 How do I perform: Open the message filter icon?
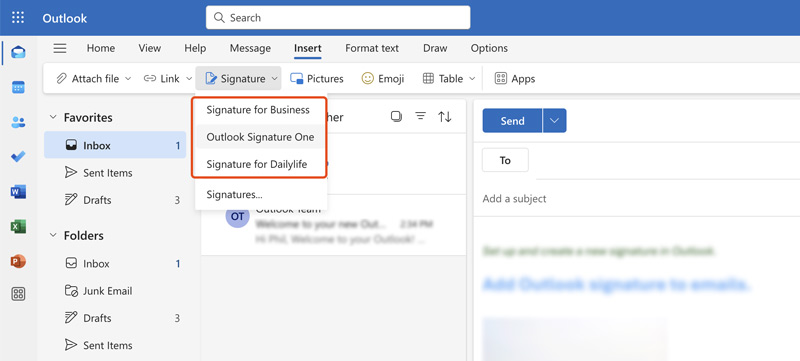pos(420,116)
